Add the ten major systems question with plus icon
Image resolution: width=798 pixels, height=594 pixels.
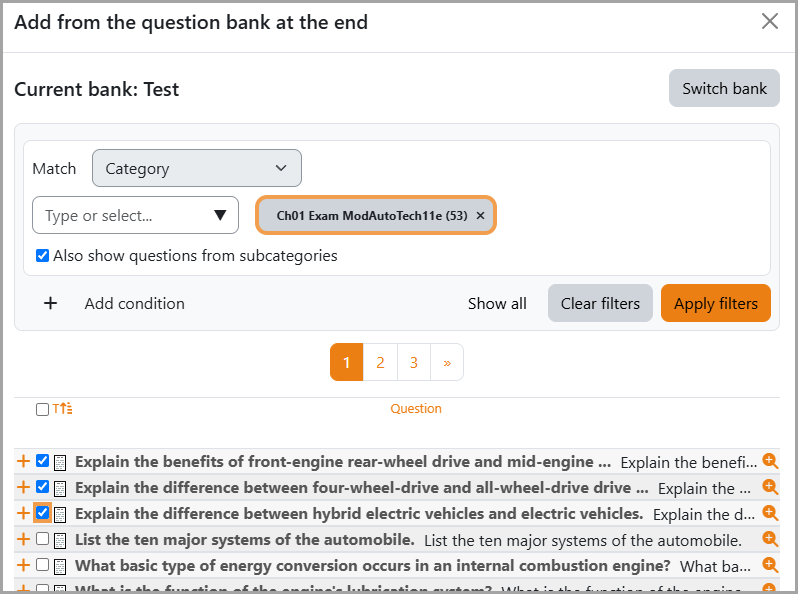[23, 539]
